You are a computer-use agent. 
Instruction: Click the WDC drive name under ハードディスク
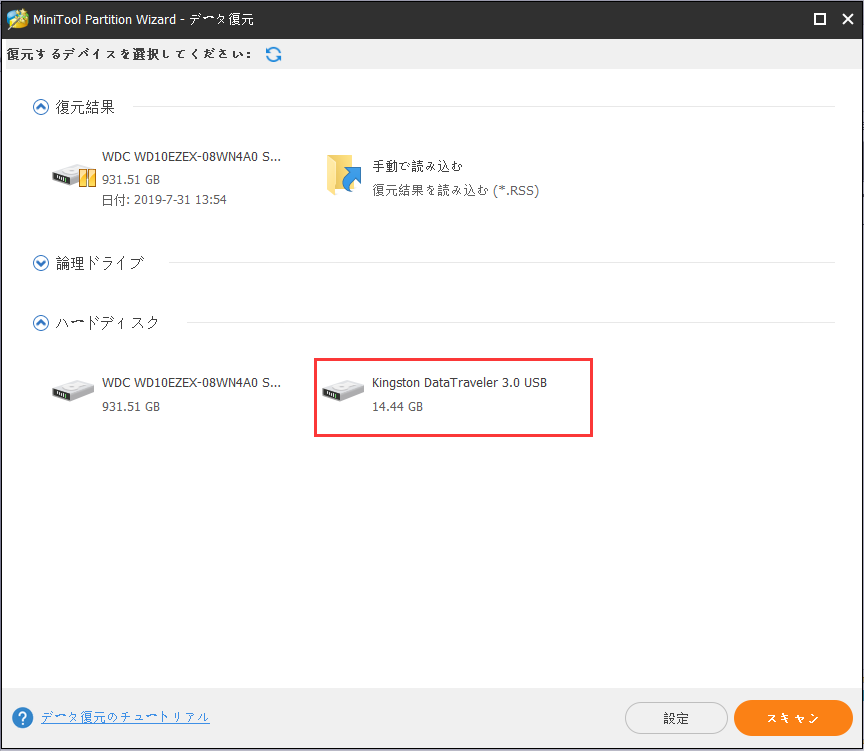coord(191,382)
